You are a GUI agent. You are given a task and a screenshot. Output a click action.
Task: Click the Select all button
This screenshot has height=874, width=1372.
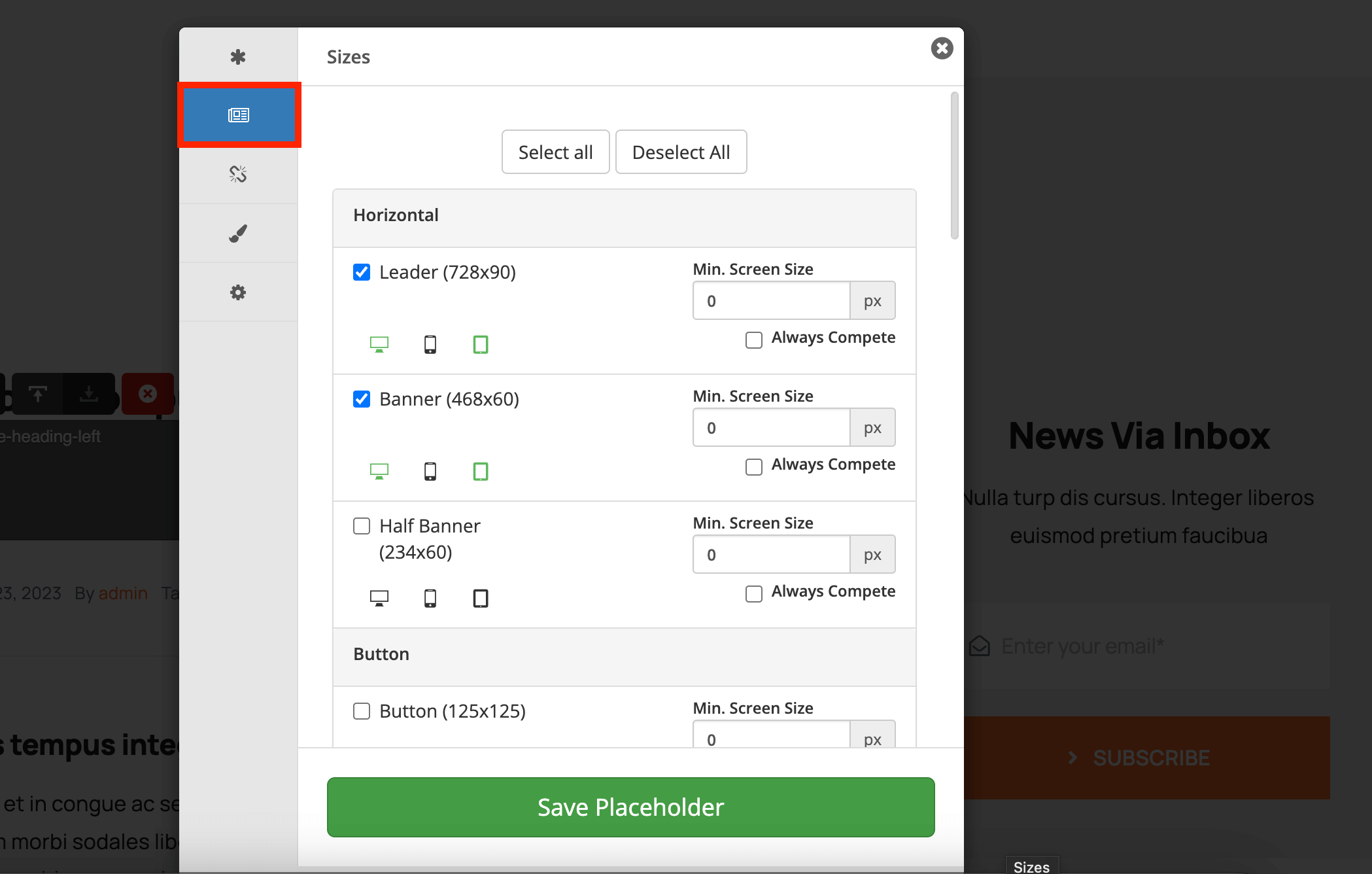tap(556, 152)
